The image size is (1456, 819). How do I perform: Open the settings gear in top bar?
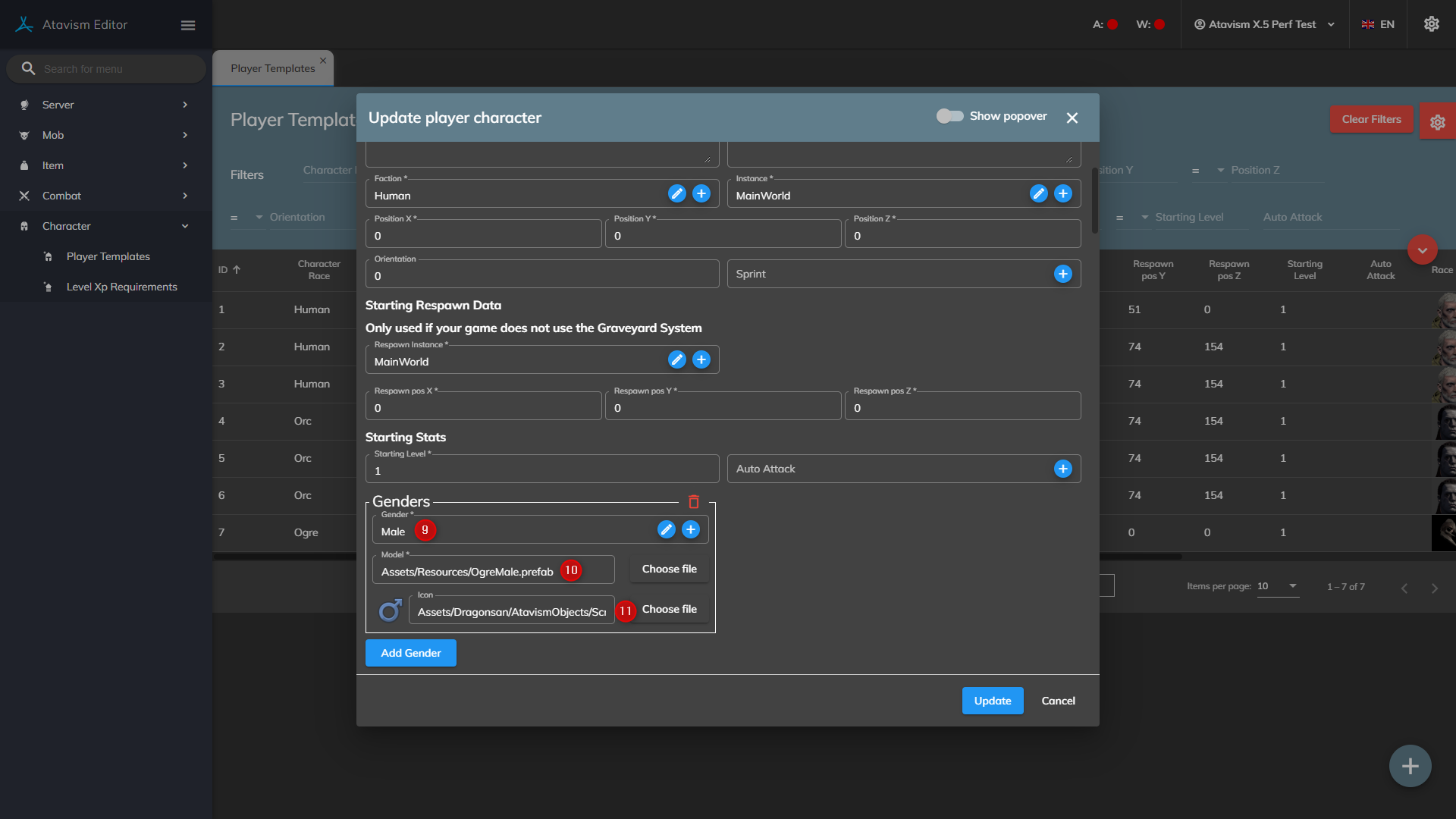(x=1431, y=24)
